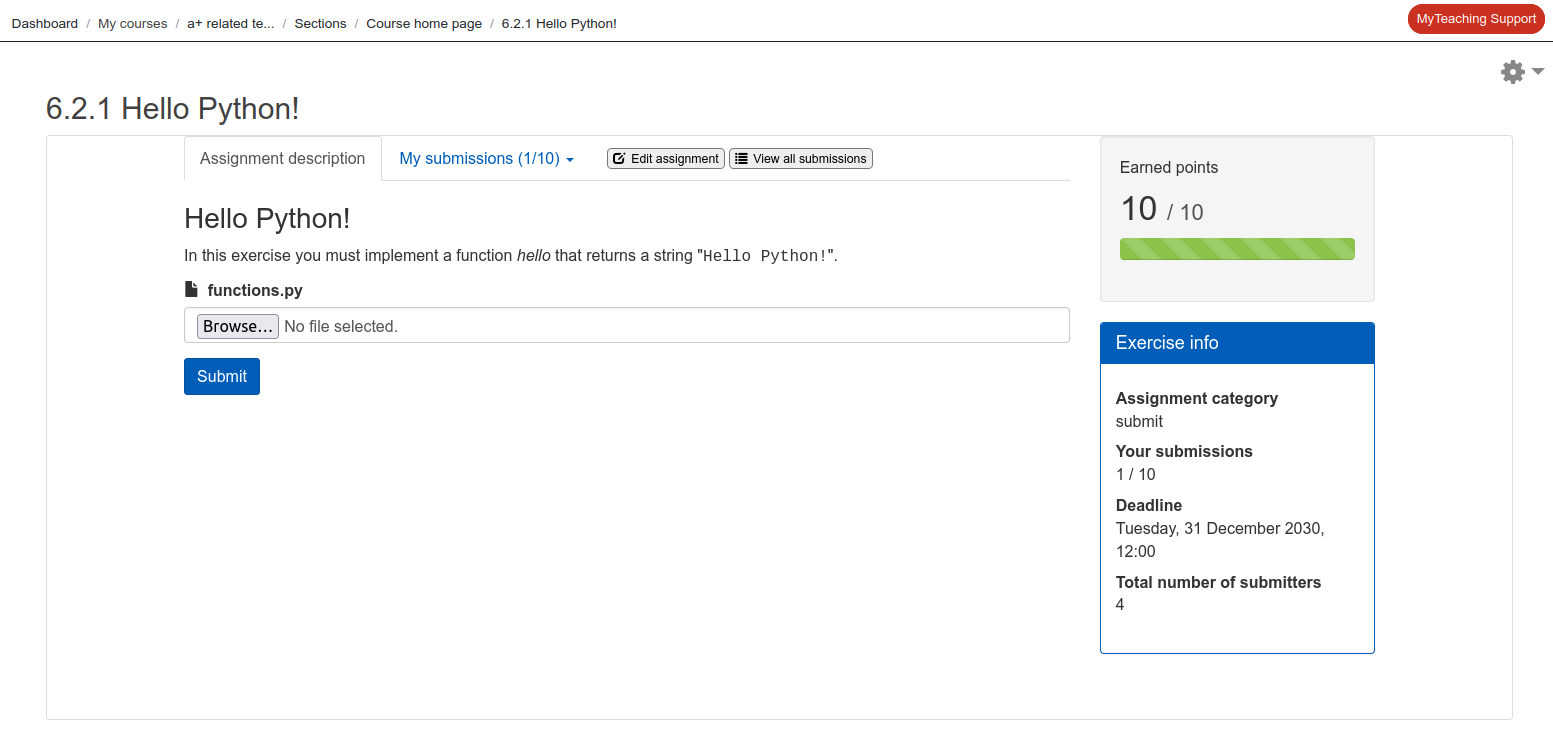Go to Course home page breadcrumb

(x=424, y=23)
